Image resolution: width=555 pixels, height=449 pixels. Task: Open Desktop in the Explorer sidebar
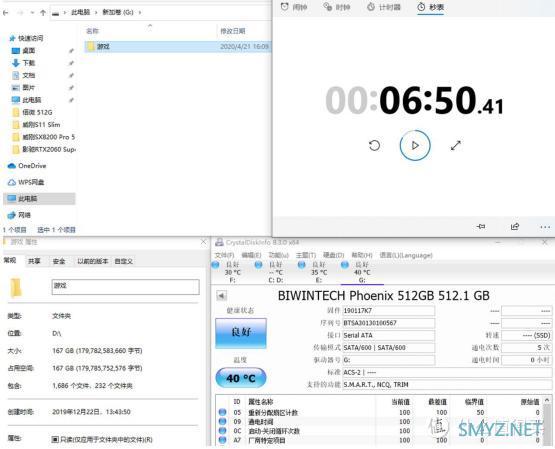pos(24,51)
